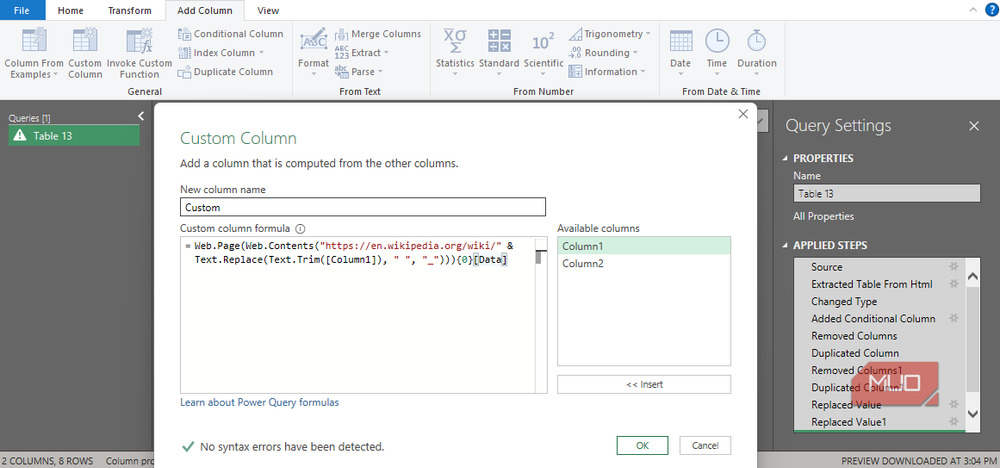Image resolution: width=1000 pixels, height=468 pixels.
Task: Open Column From Examples tool
Action: tap(34, 53)
